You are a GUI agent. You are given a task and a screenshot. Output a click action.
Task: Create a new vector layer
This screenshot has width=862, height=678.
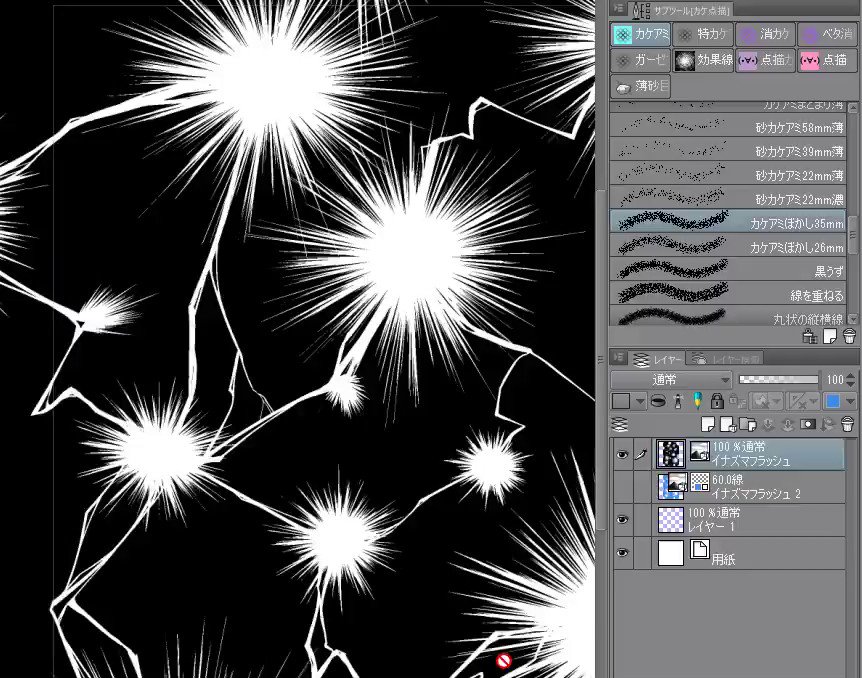728,424
